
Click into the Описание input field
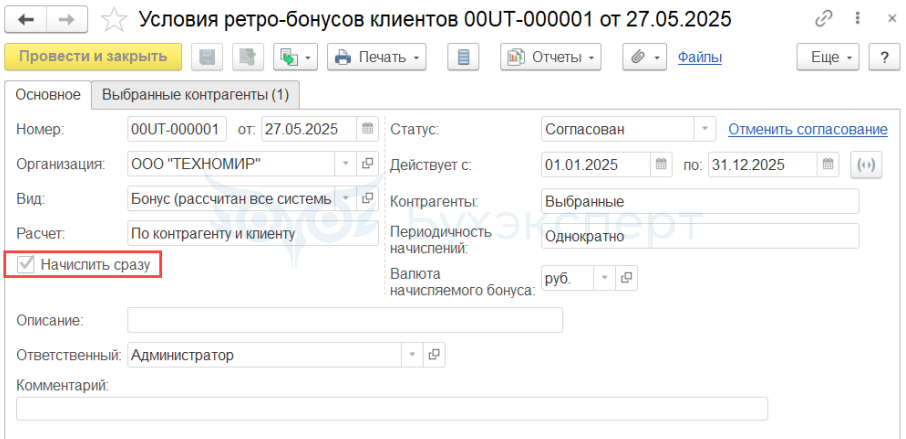(x=344, y=320)
